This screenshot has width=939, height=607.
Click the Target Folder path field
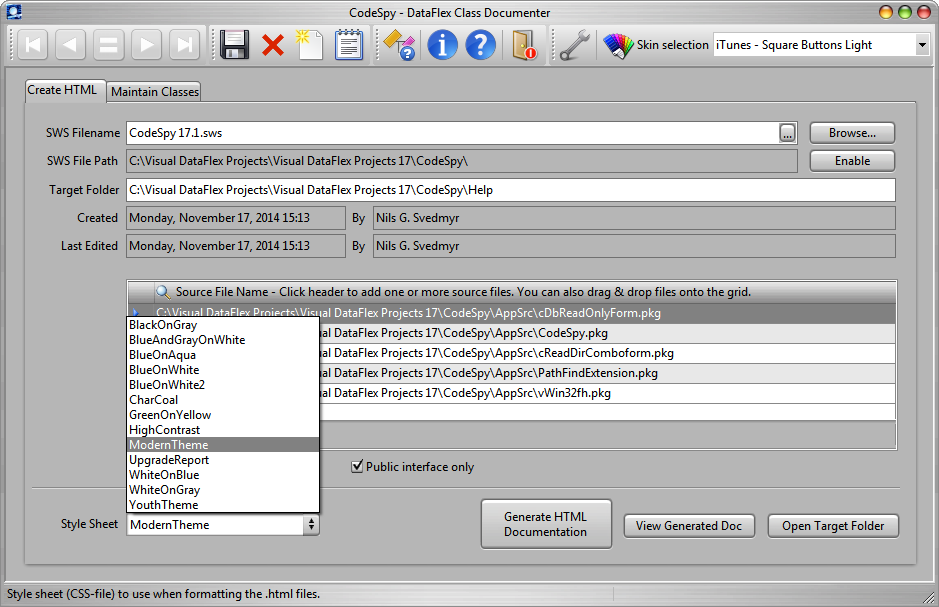coord(511,190)
